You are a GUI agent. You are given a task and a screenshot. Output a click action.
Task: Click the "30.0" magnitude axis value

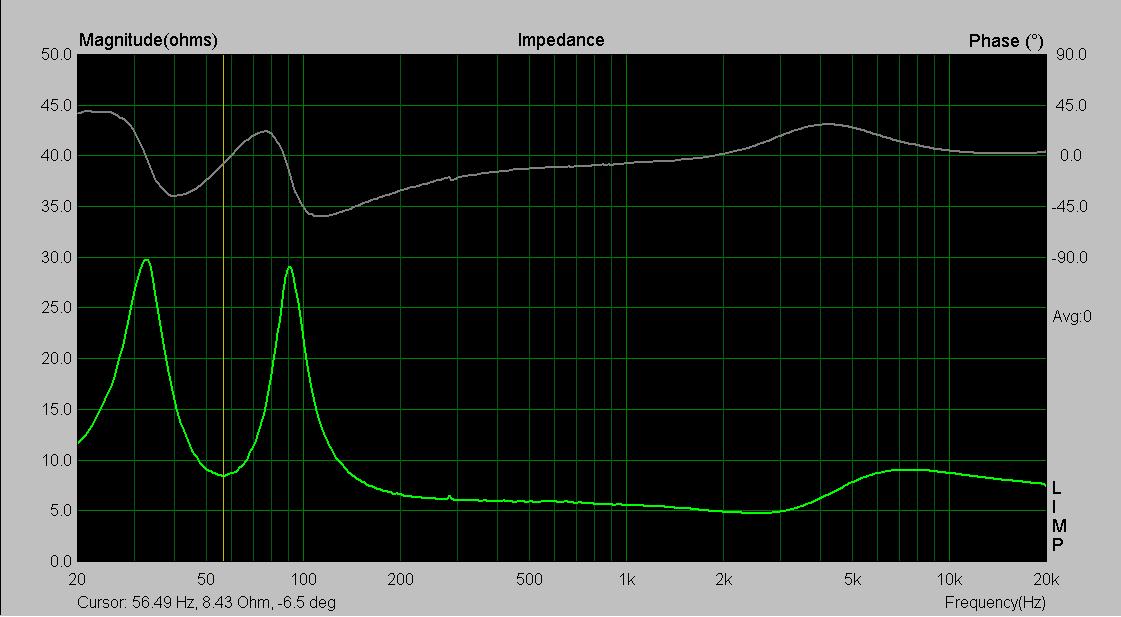(x=56, y=257)
